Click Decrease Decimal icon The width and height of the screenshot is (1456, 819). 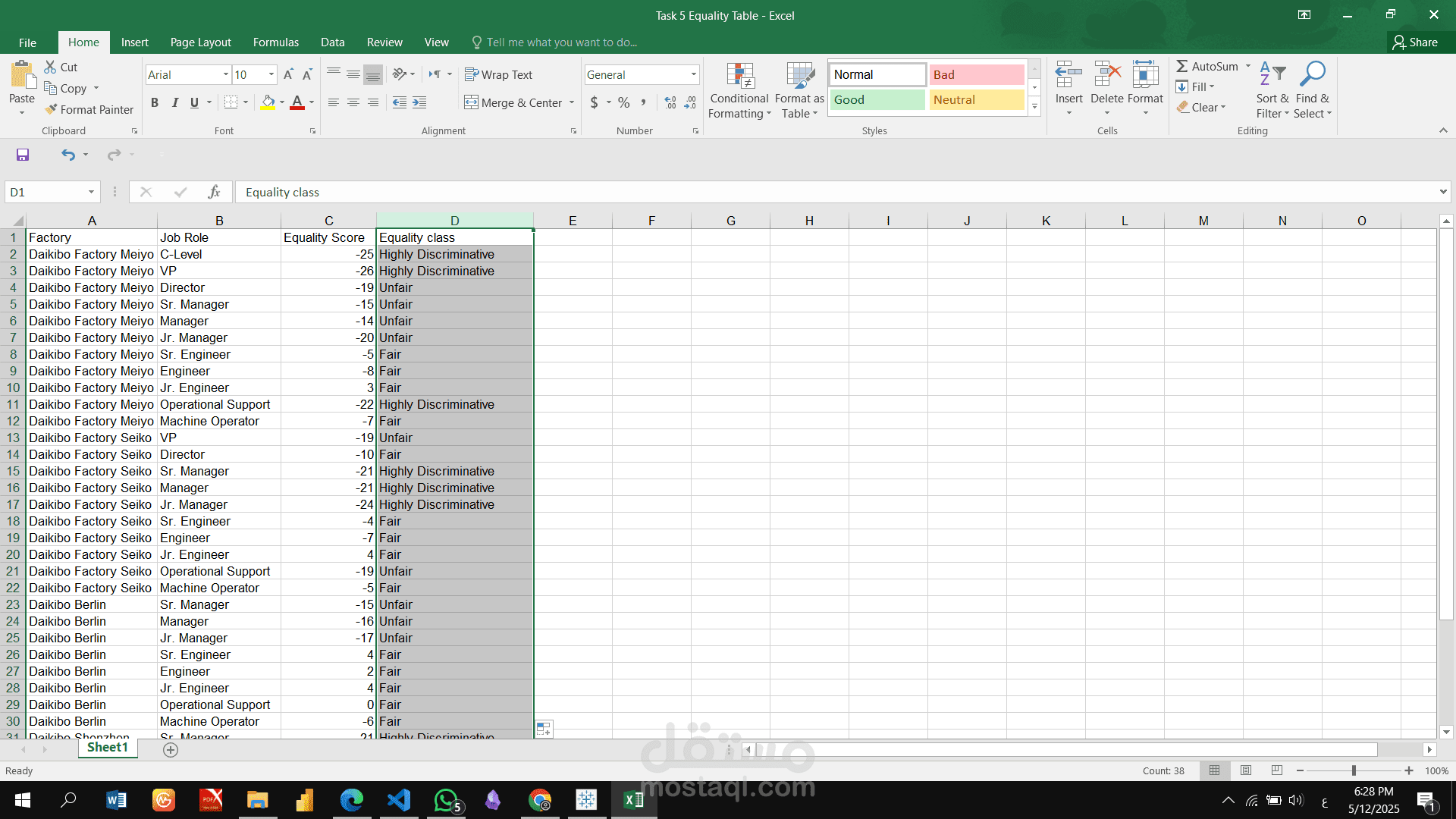[690, 102]
